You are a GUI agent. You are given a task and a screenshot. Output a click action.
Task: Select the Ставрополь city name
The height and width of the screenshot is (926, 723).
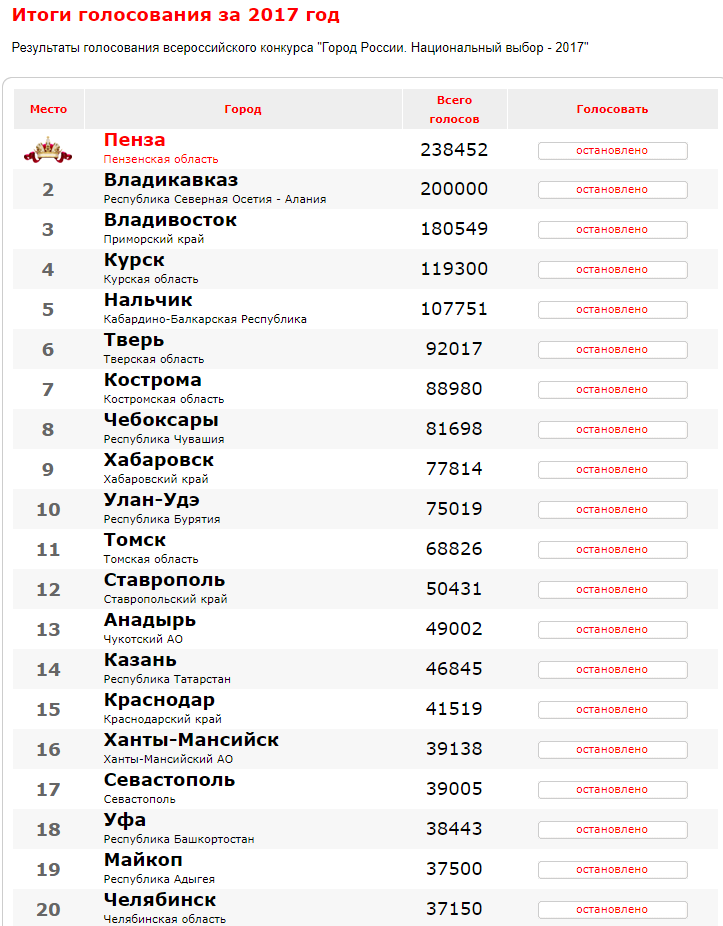point(164,581)
